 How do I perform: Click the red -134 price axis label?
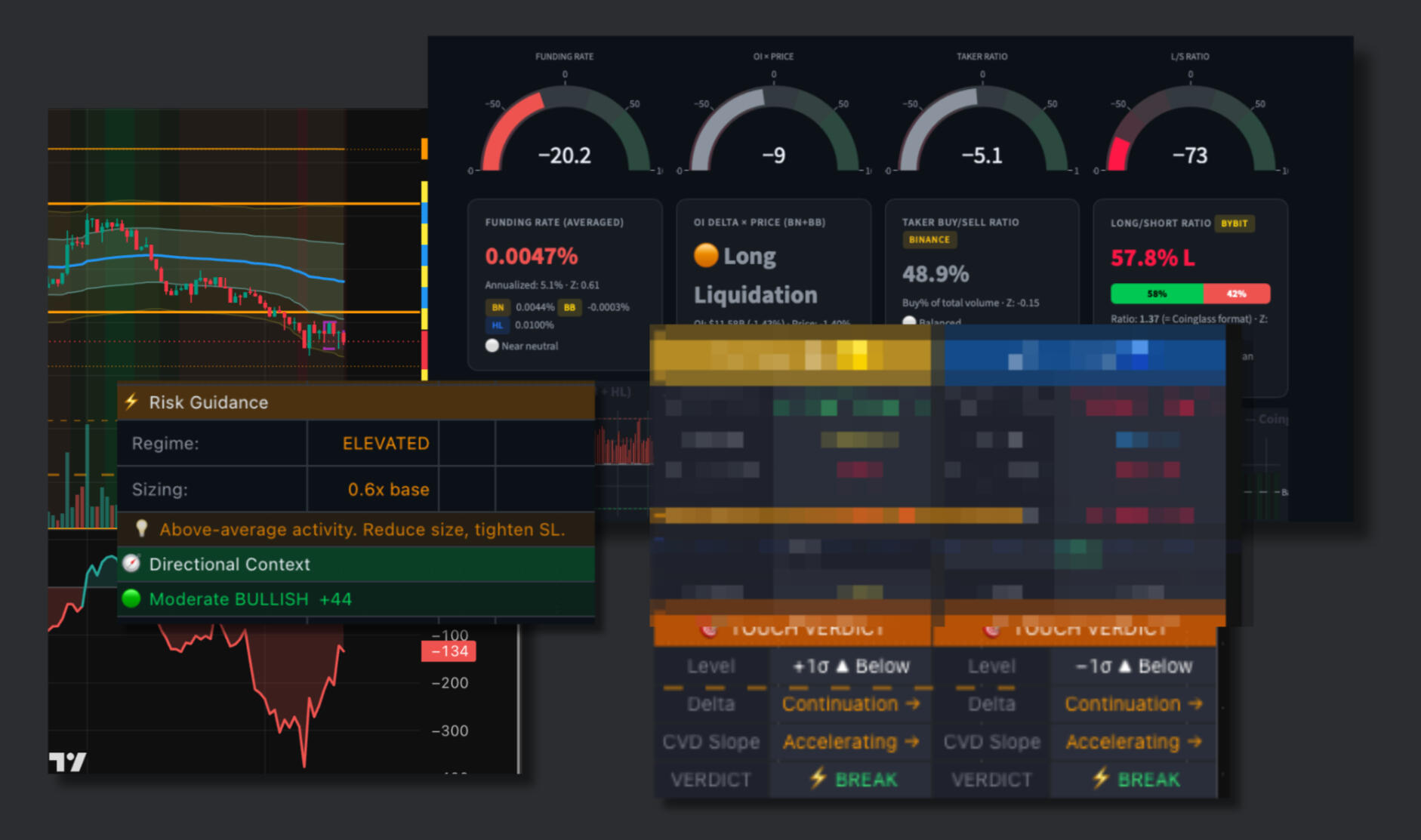point(449,651)
